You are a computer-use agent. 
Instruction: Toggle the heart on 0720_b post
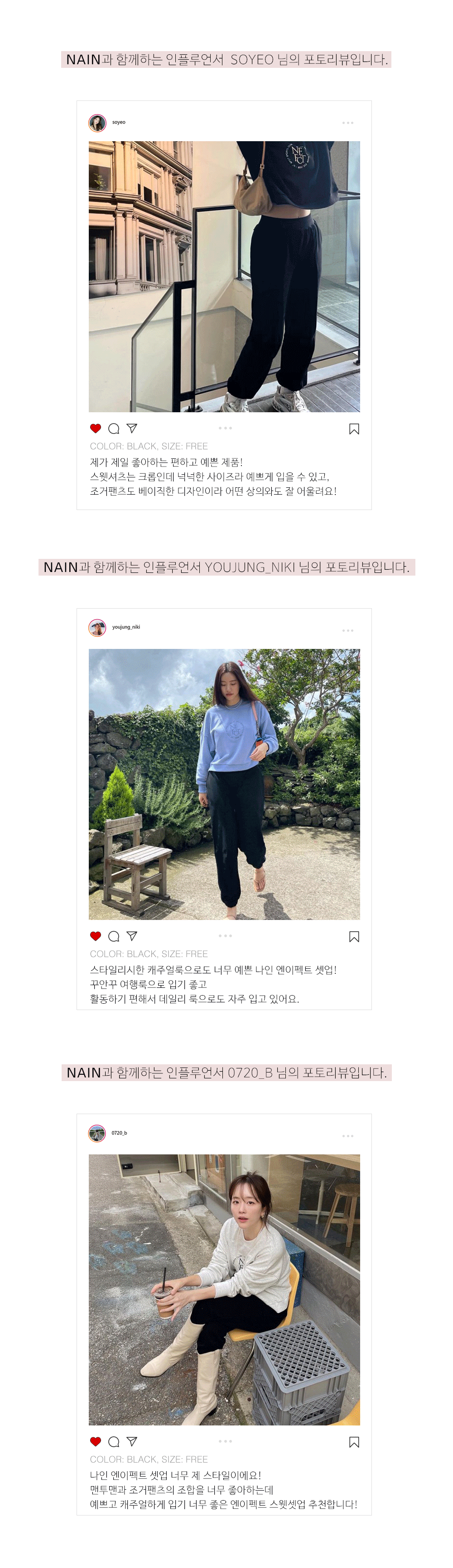tap(95, 1441)
